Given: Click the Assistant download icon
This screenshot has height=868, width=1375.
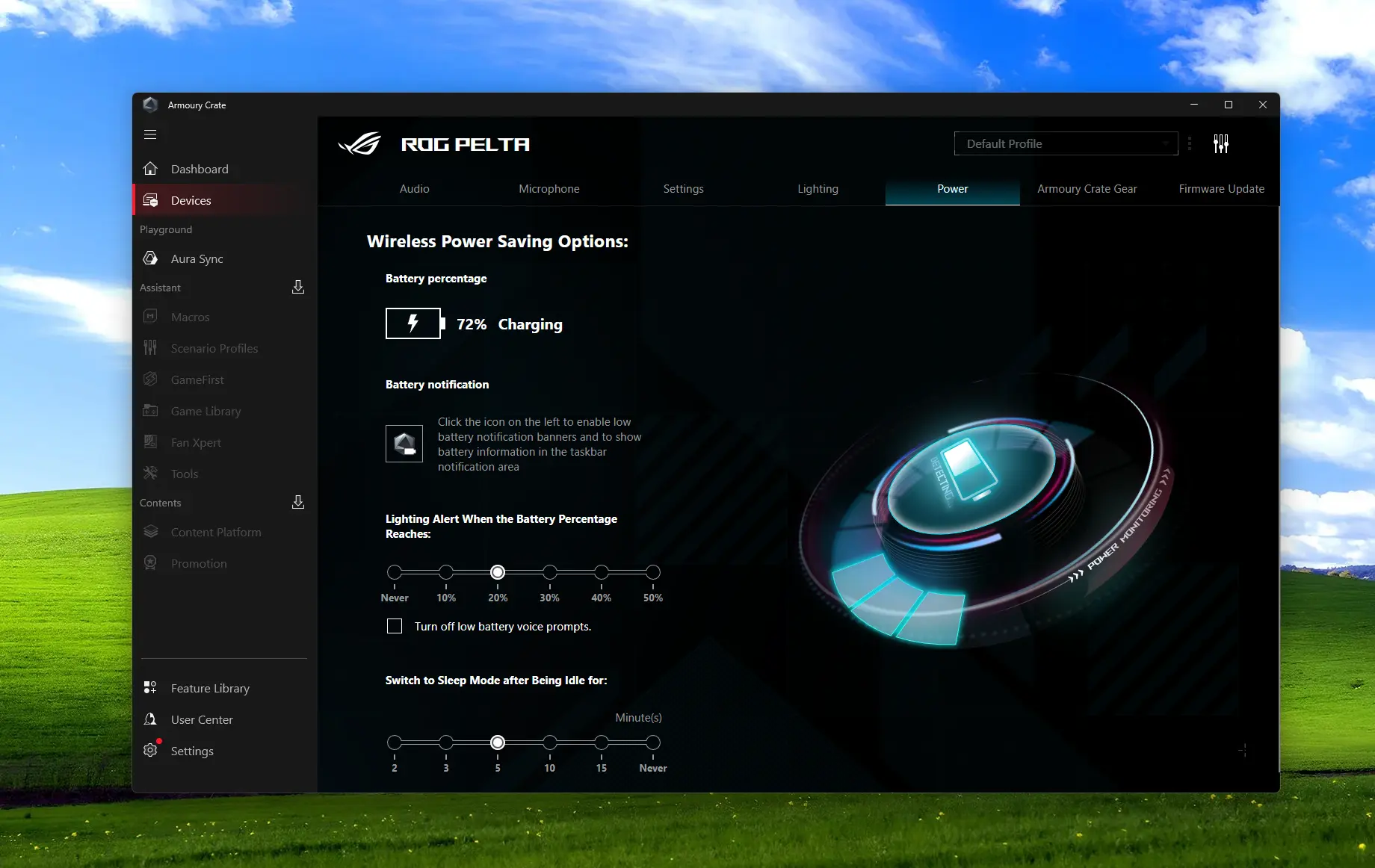Looking at the screenshot, I should coord(297,287).
